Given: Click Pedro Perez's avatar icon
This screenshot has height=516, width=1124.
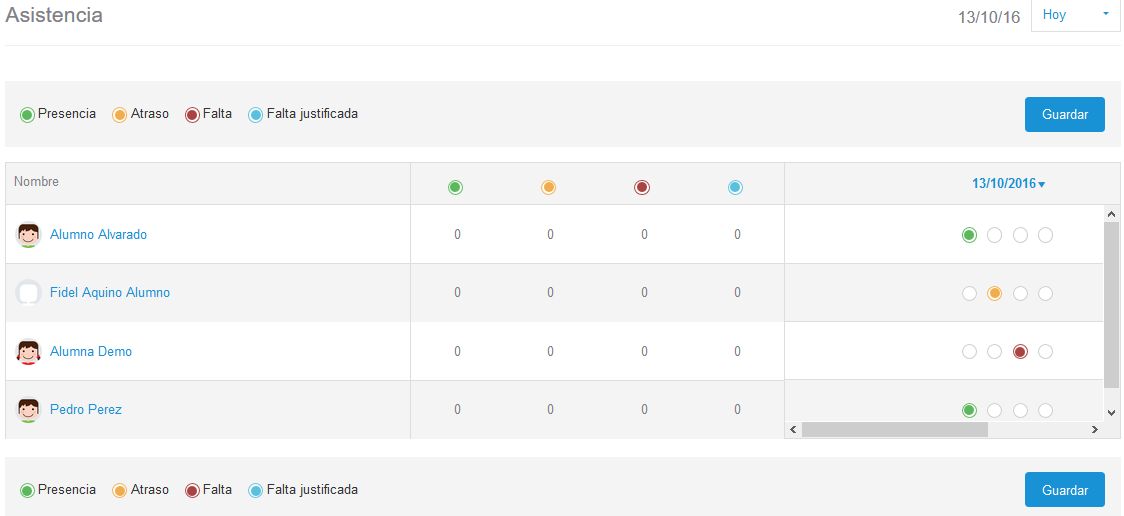Looking at the screenshot, I should pyautogui.click(x=28, y=410).
